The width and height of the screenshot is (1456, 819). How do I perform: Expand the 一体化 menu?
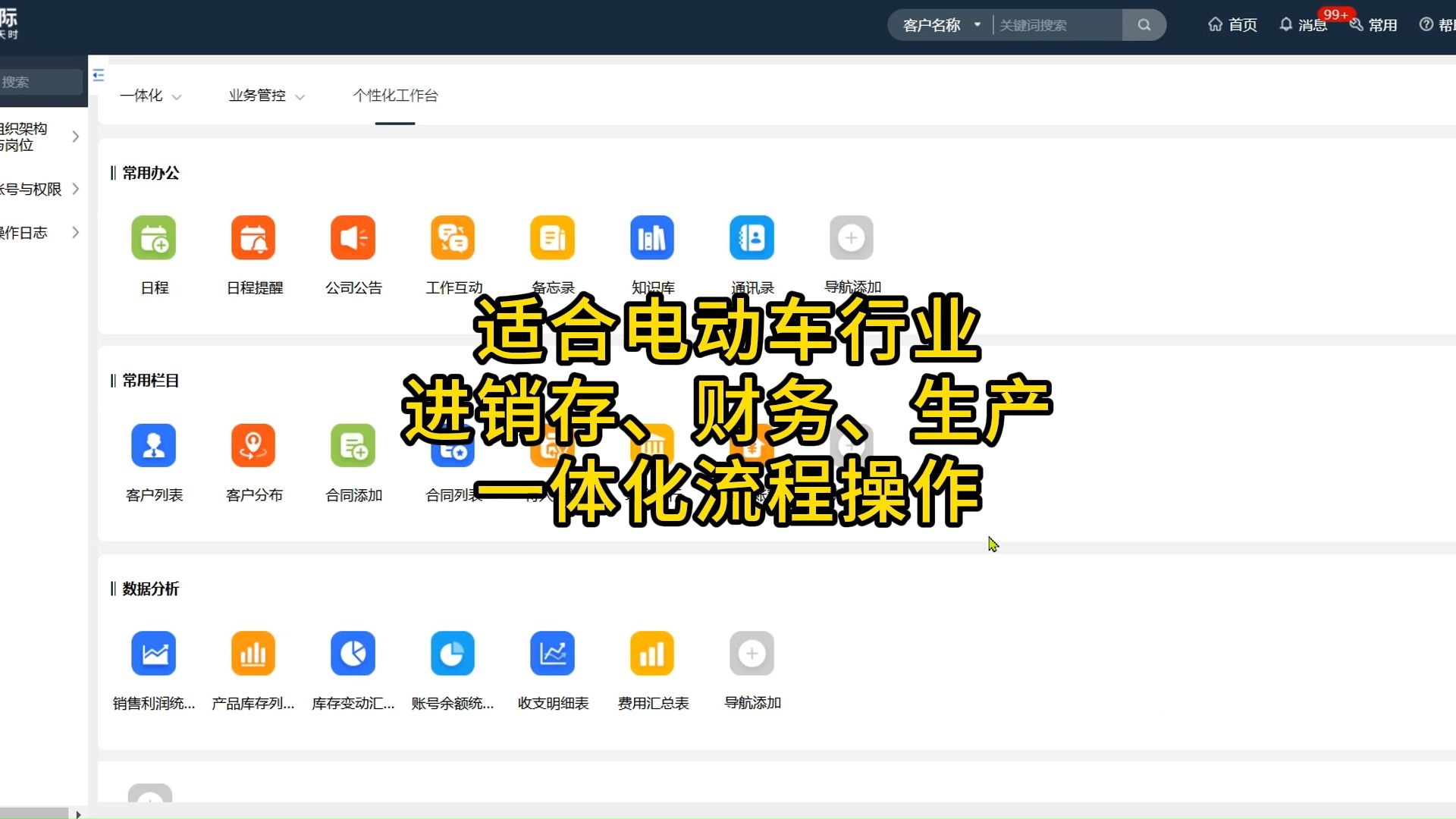pos(150,96)
